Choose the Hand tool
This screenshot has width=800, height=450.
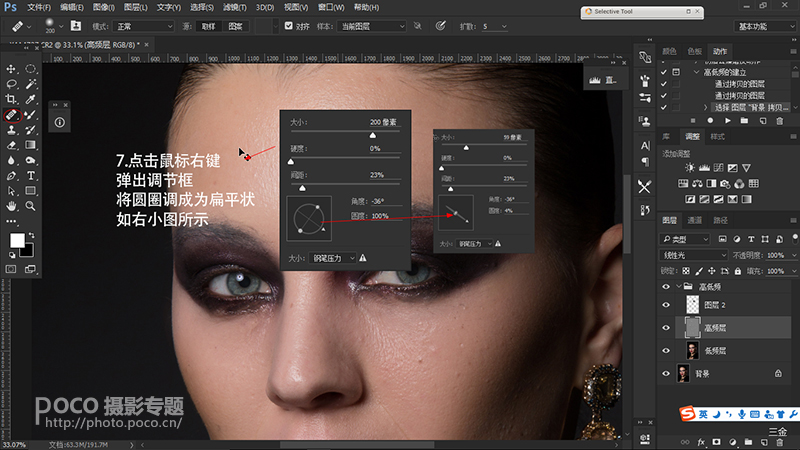tap(12, 205)
